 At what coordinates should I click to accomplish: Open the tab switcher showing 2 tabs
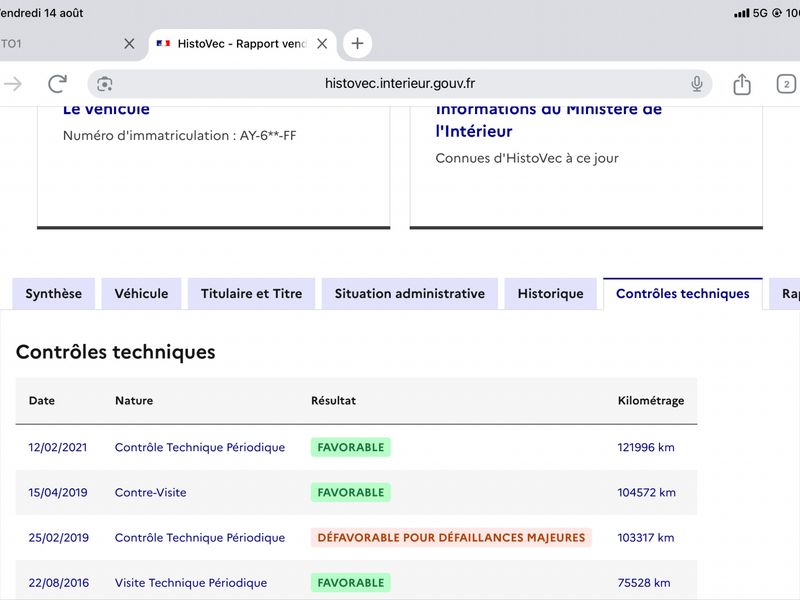point(786,84)
